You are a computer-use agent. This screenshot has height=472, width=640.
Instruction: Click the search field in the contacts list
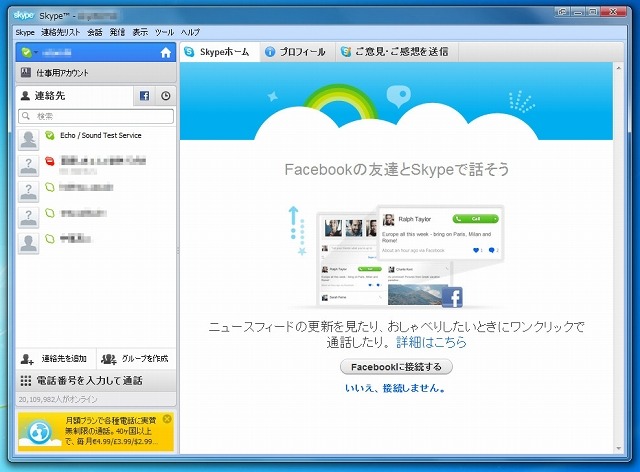pyautogui.click(x=96, y=116)
